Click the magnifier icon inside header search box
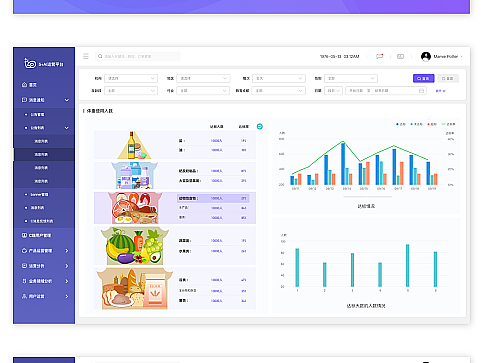 click(100, 56)
